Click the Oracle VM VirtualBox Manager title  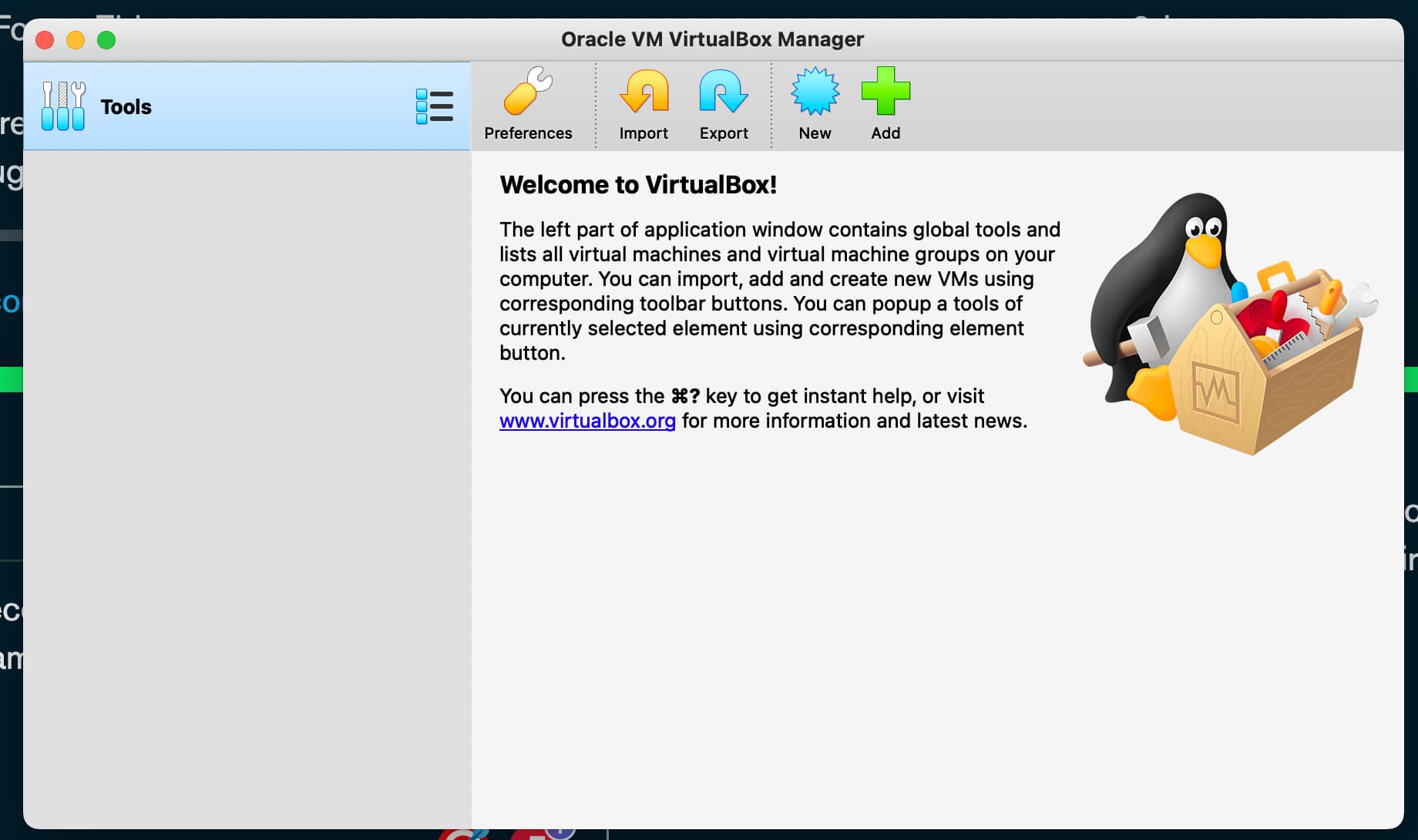coord(712,39)
